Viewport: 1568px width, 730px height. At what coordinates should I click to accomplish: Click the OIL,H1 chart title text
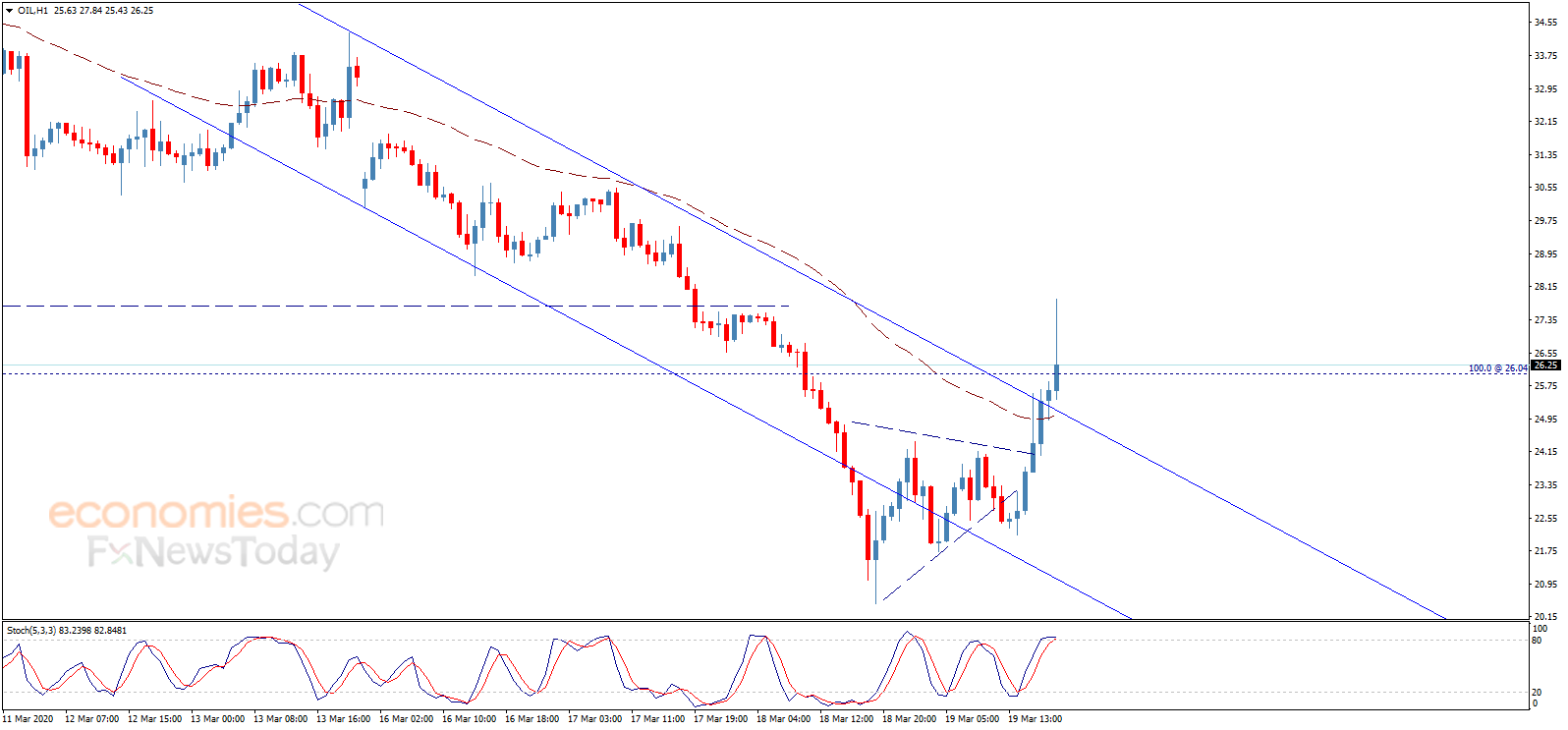point(33,11)
